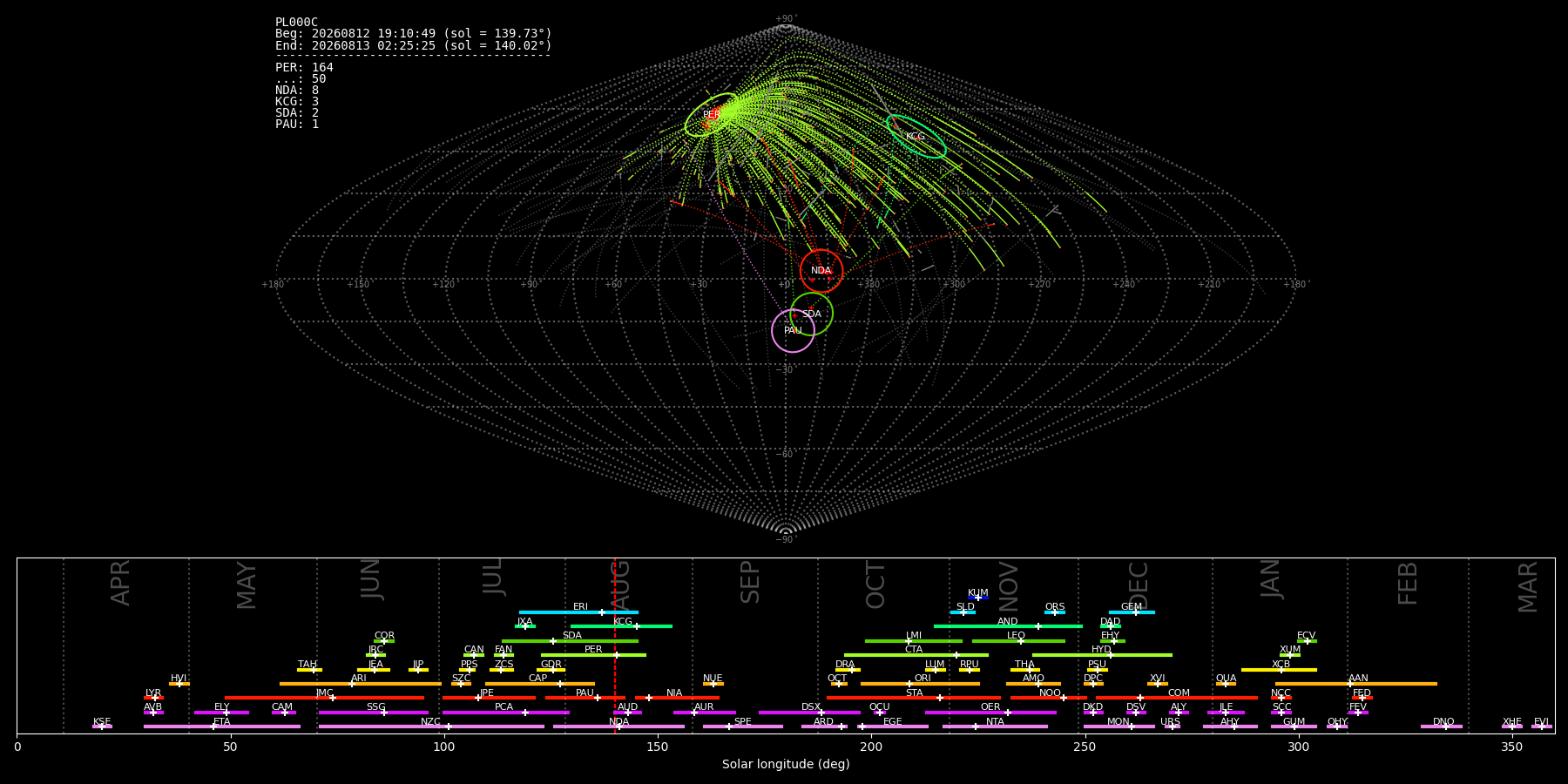Click the pink PAU radiant circle

(793, 330)
